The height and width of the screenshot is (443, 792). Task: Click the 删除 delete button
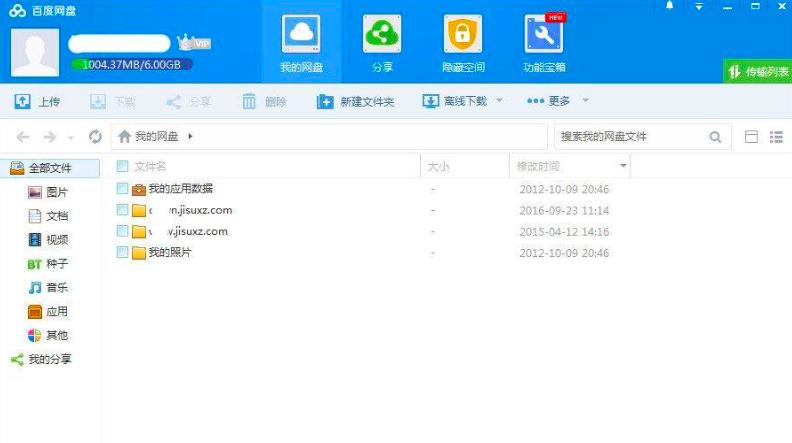264,102
